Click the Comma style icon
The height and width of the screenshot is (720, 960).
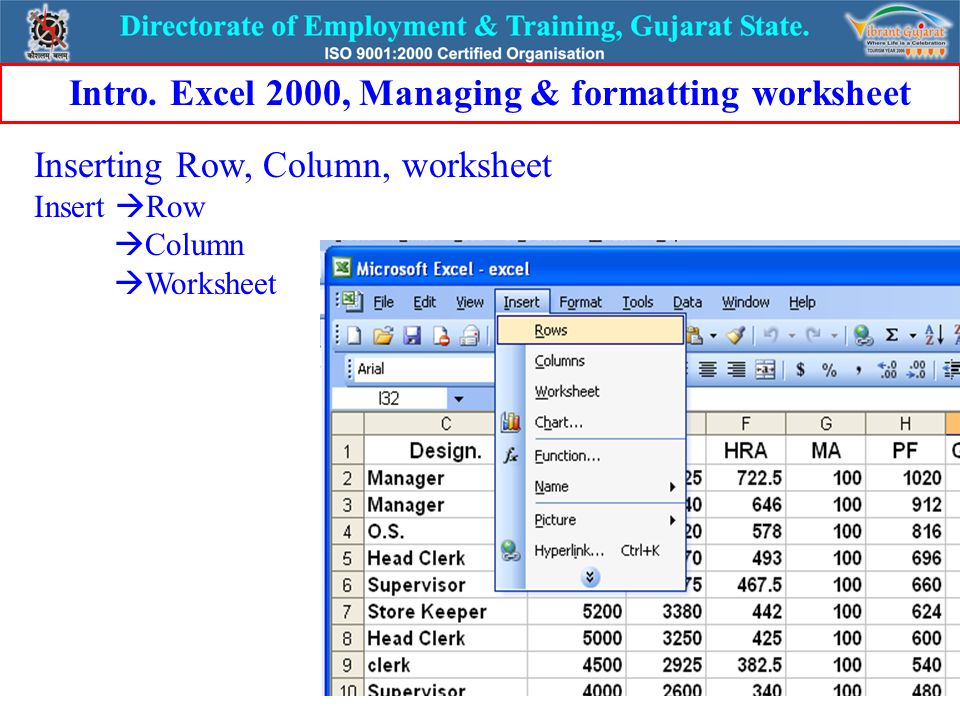[x=859, y=370]
